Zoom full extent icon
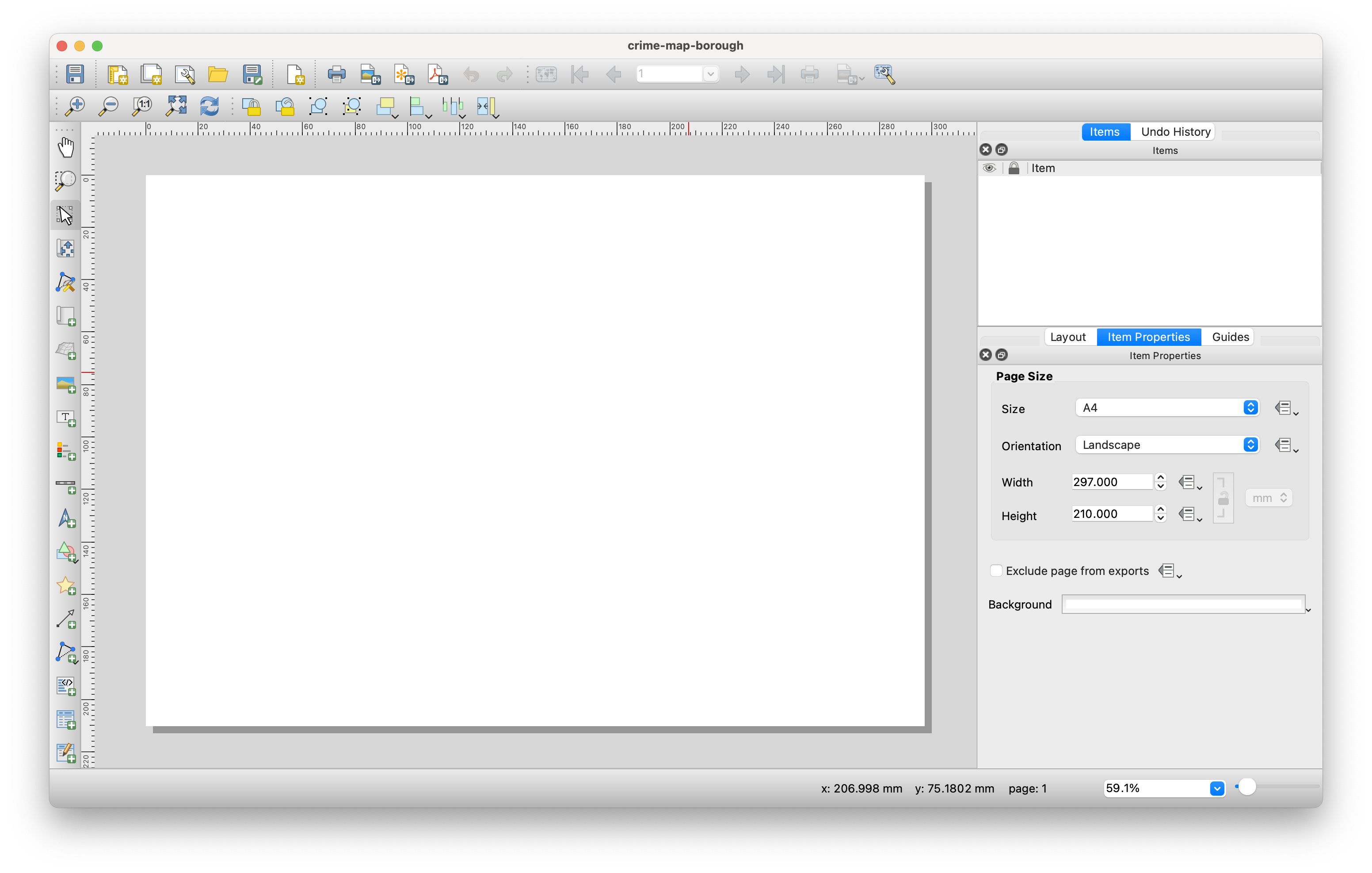 176,106
